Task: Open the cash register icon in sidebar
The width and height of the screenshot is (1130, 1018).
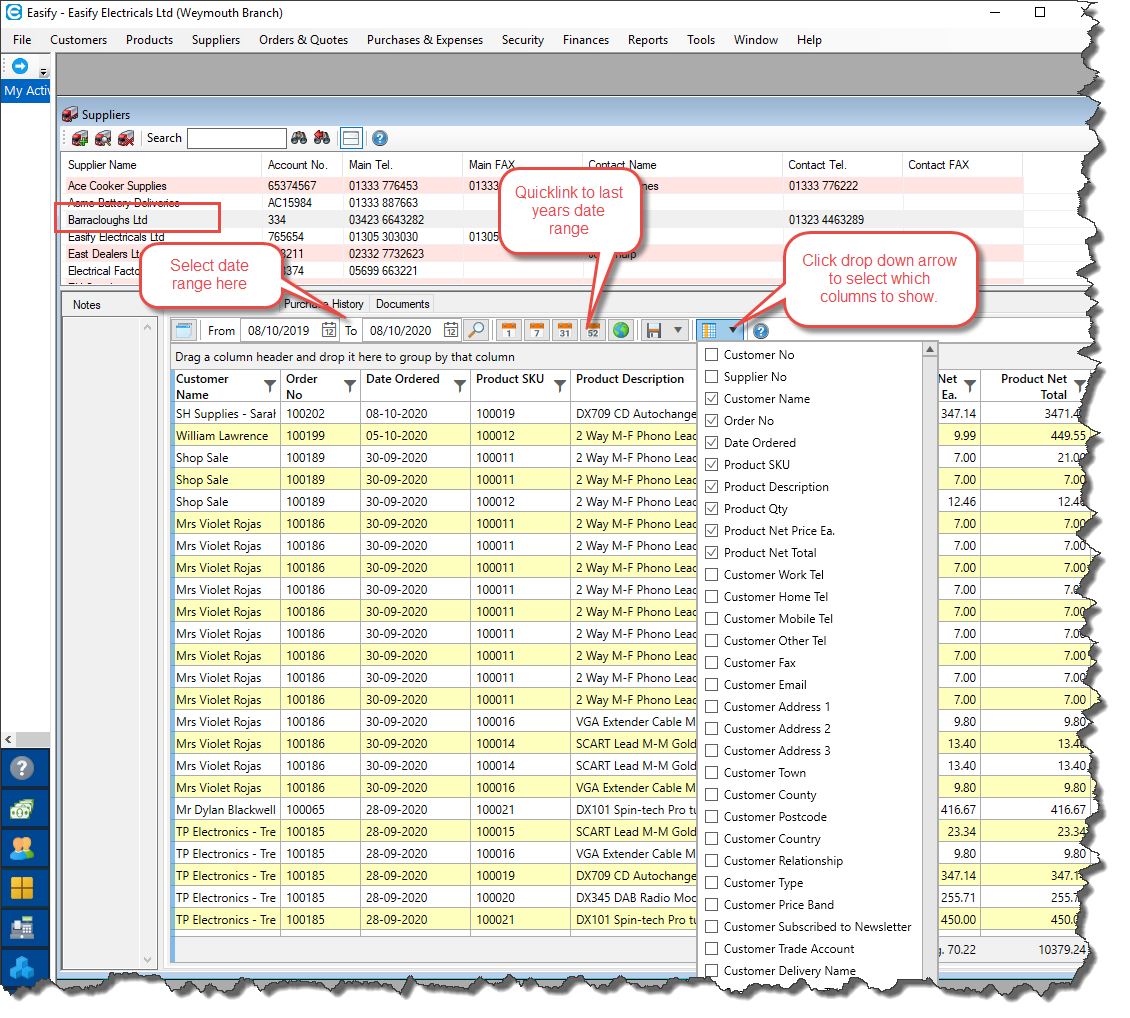Action: click(x=22, y=929)
